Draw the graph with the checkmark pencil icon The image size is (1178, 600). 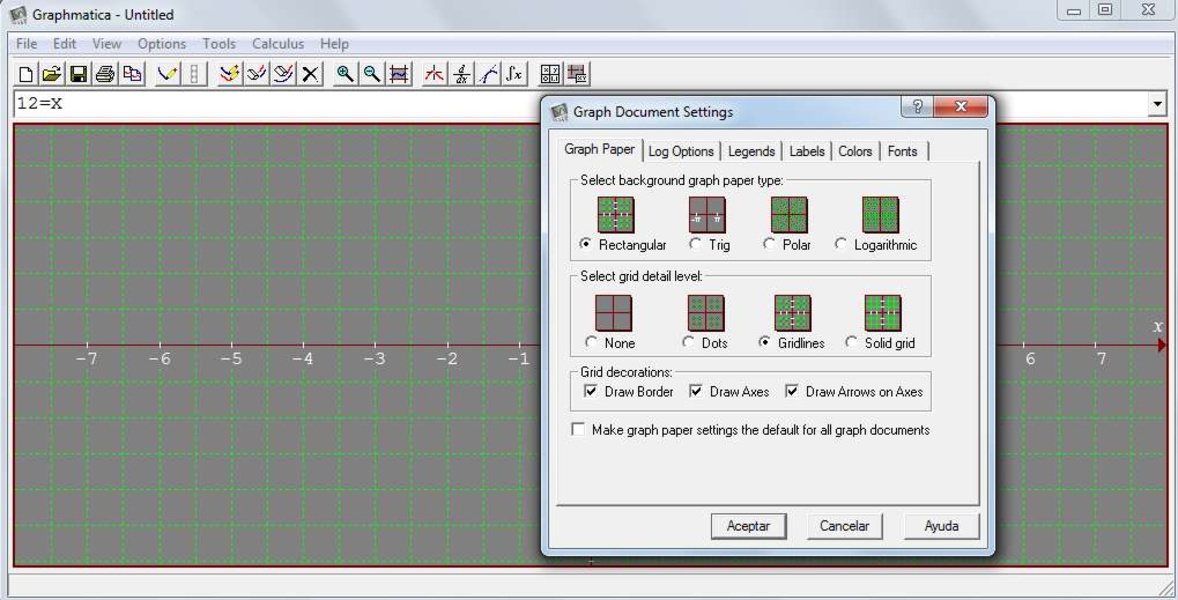tap(168, 74)
